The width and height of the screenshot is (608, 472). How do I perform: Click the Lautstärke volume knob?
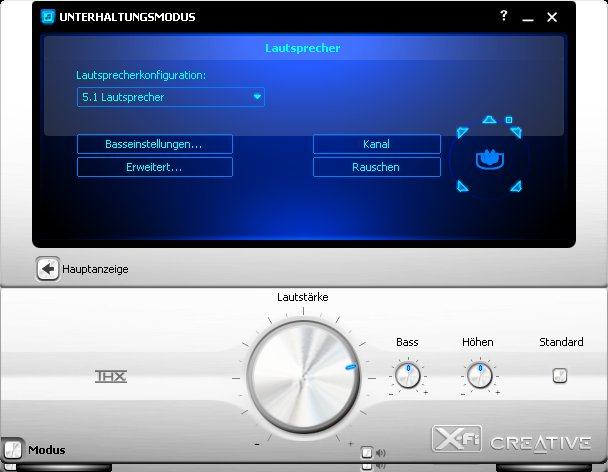pyautogui.click(x=304, y=377)
